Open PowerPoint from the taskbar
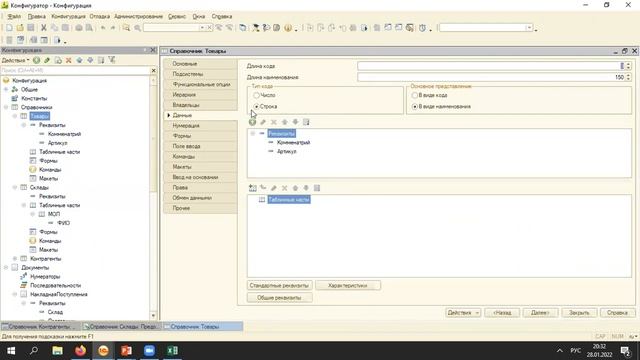Viewport: 640px width, 360px height. pyautogui.click(x=126, y=351)
